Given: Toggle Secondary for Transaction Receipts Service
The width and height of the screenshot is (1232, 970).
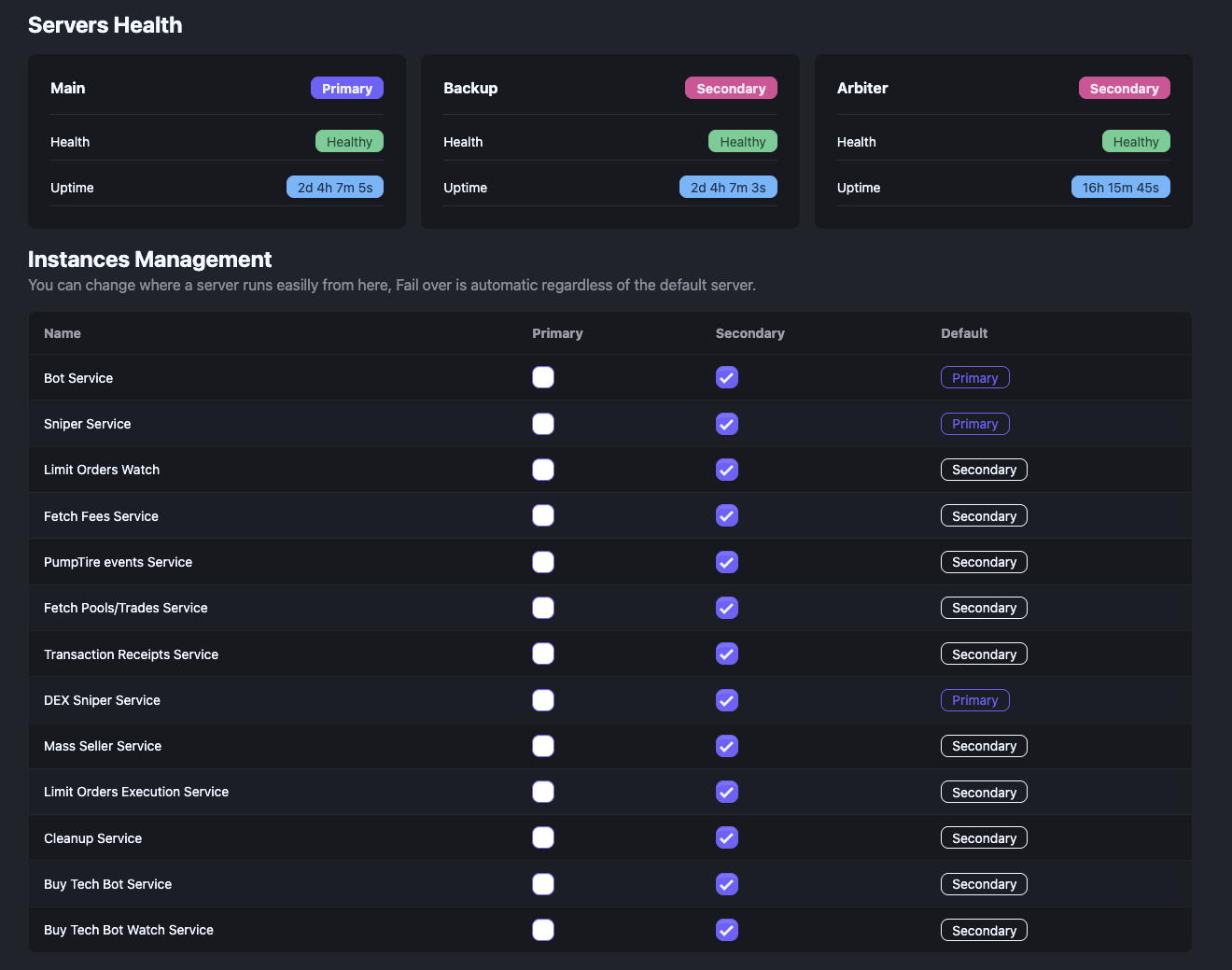Looking at the screenshot, I should [727, 654].
